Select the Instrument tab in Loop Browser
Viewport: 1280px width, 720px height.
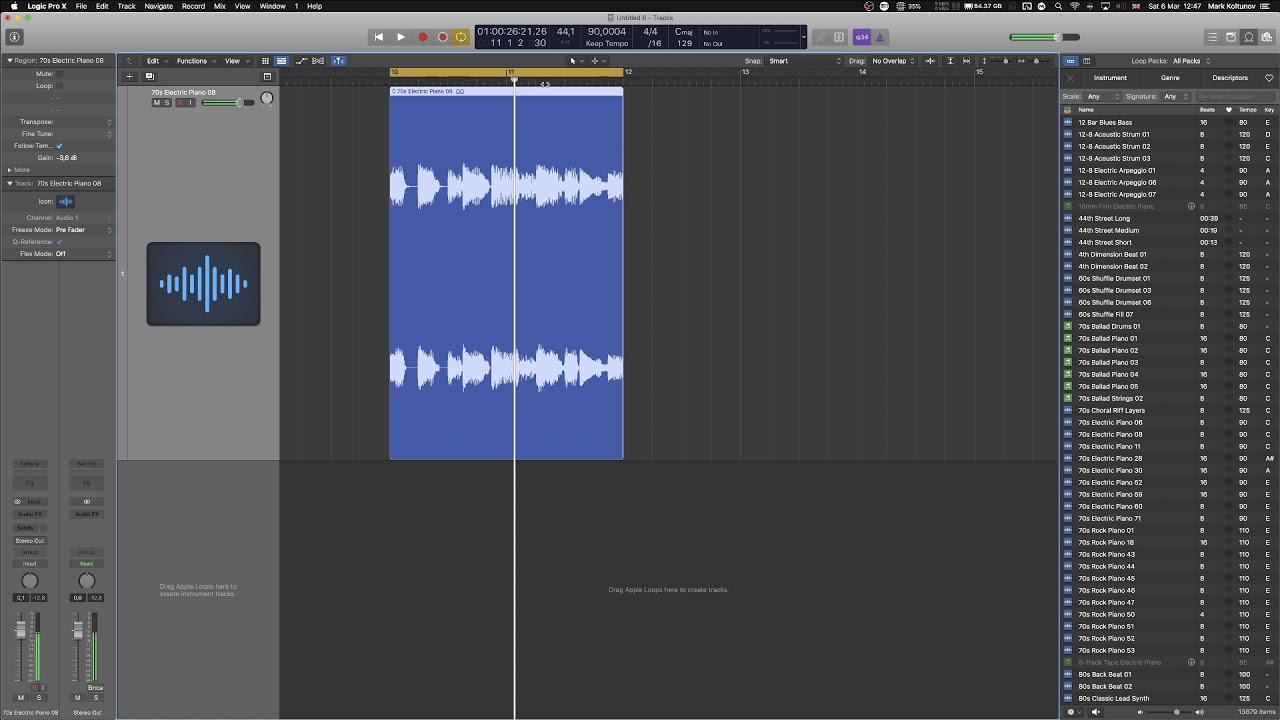point(1110,78)
